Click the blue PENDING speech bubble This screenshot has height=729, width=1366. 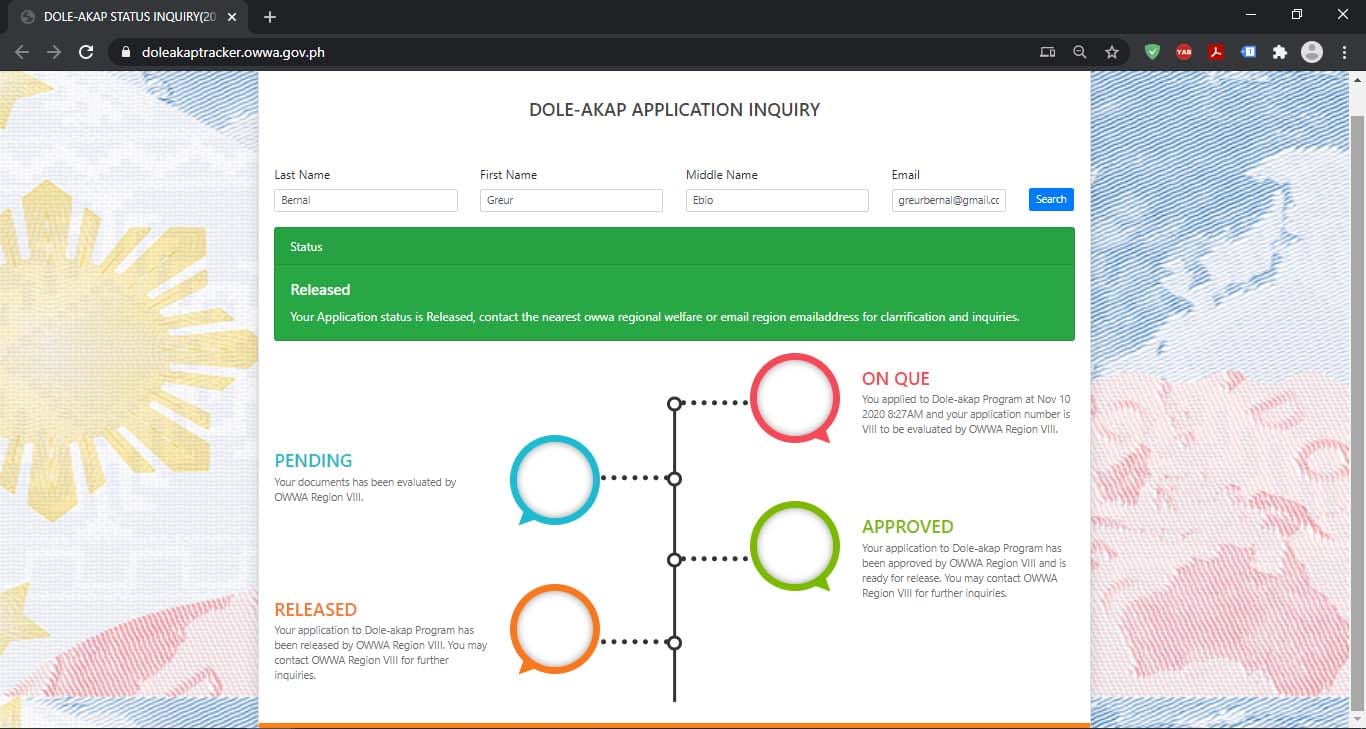pyautogui.click(x=555, y=479)
